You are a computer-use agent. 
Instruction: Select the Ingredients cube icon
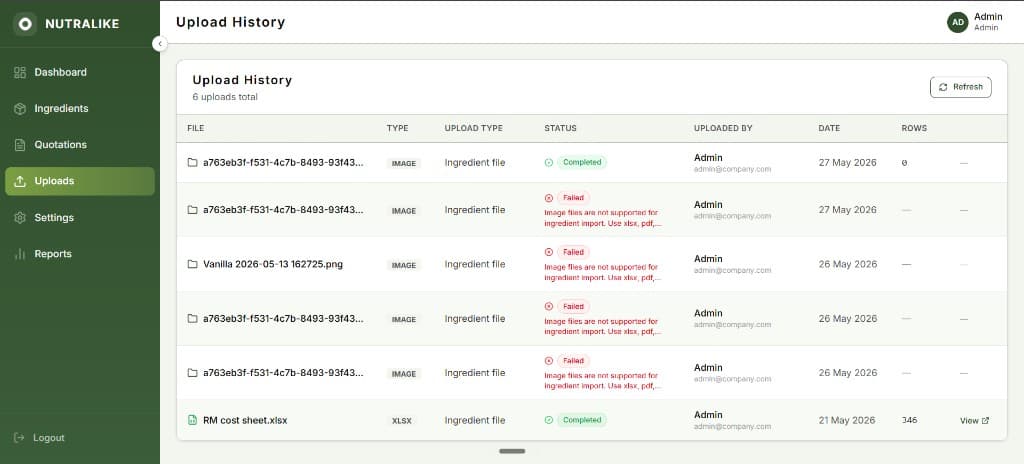point(20,108)
